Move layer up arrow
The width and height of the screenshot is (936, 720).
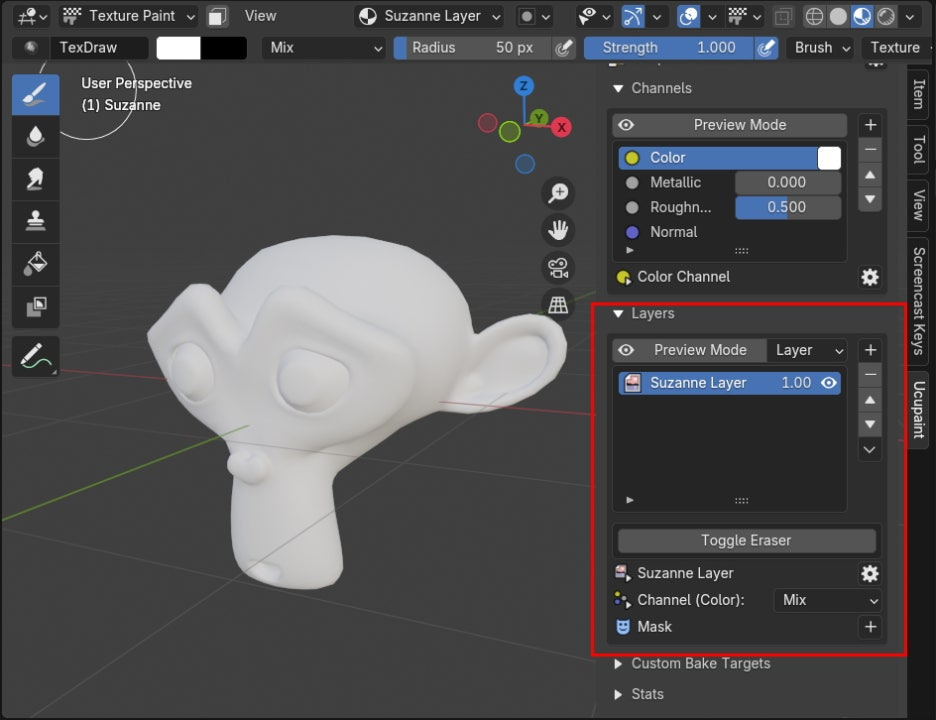(870, 400)
